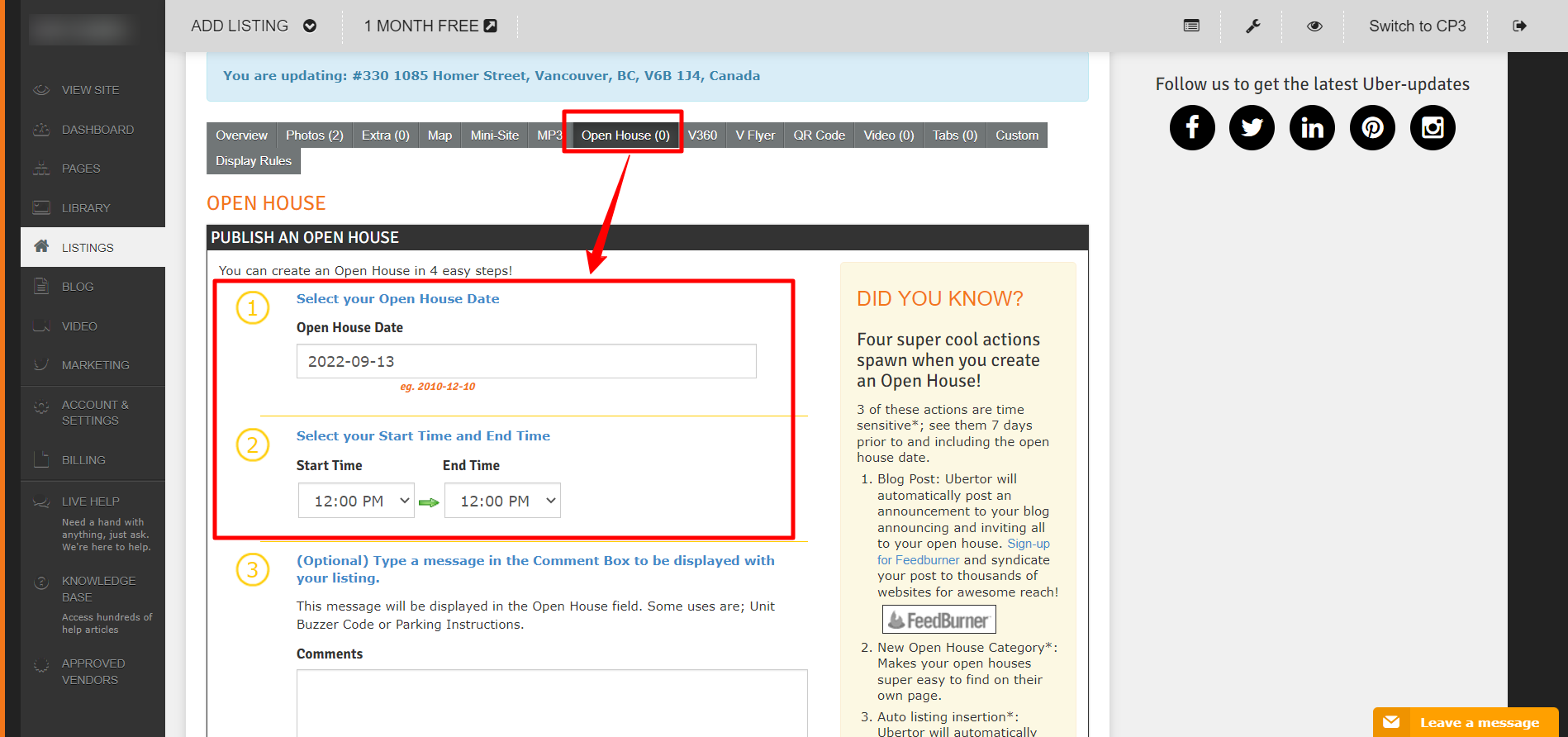Open the Display Rules tab
This screenshot has height=737, width=1568.
[x=254, y=161]
